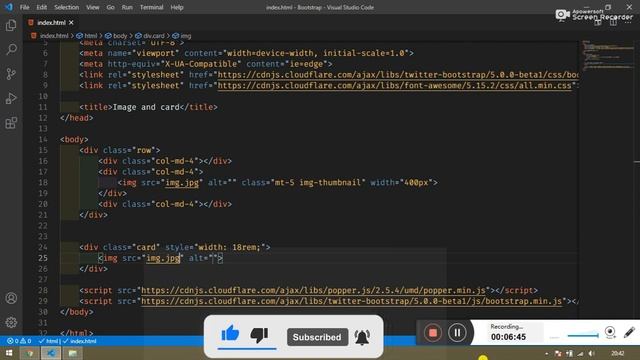The image size is (640, 360).
Task: Click the recorder webcam icon
Action: pos(610,332)
